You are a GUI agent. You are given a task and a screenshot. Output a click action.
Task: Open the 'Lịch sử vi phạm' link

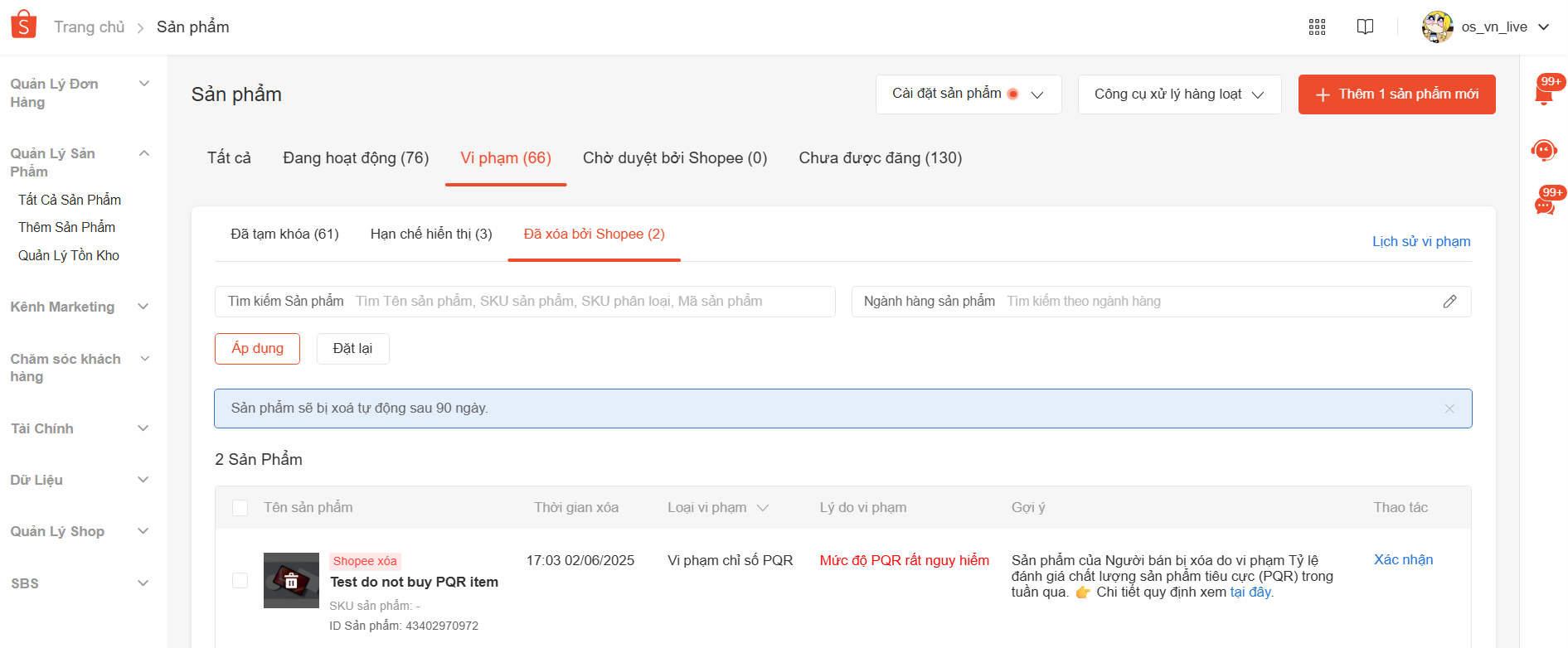click(x=1420, y=242)
